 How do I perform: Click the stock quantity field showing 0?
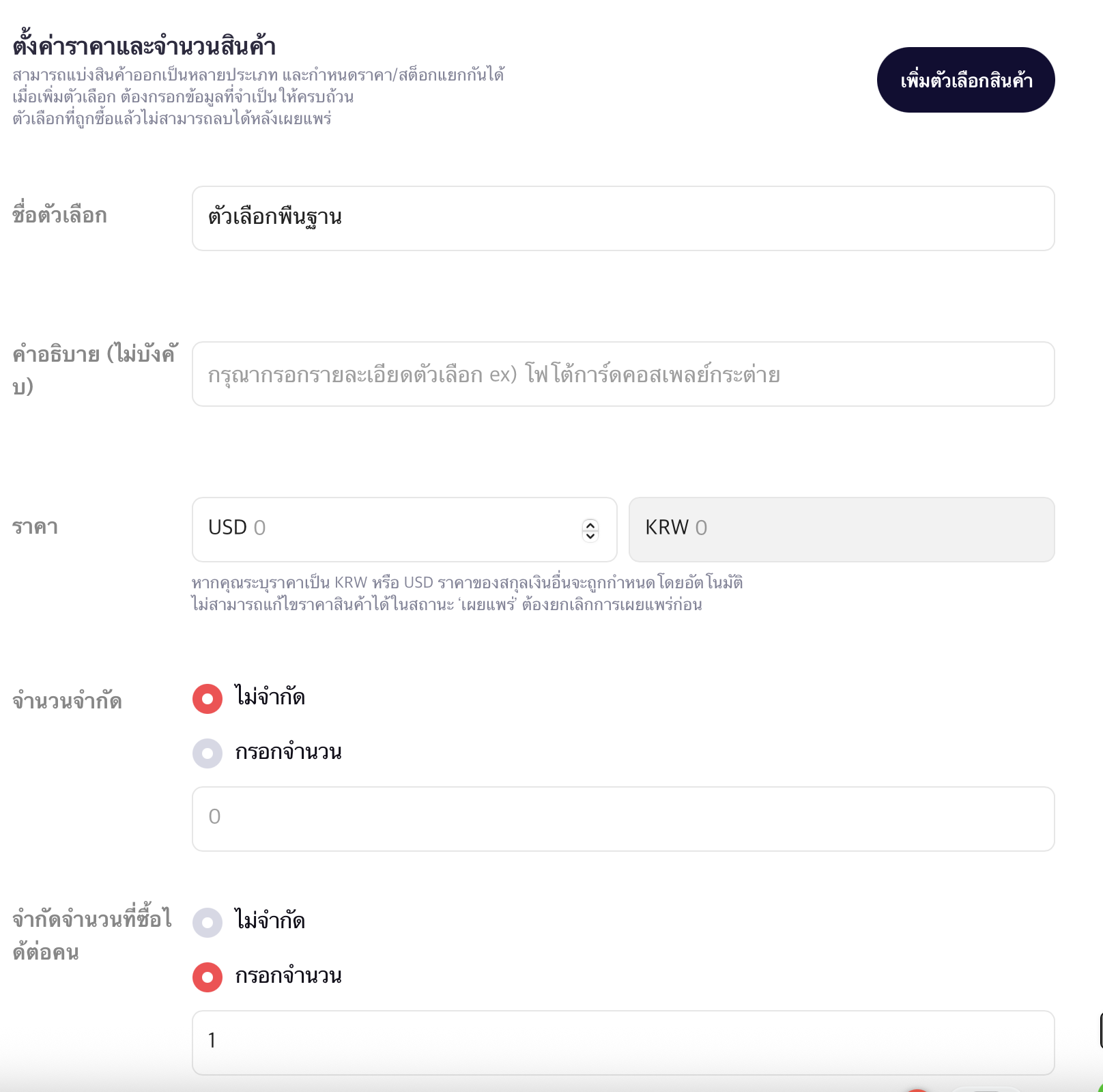pyautogui.click(x=622, y=818)
